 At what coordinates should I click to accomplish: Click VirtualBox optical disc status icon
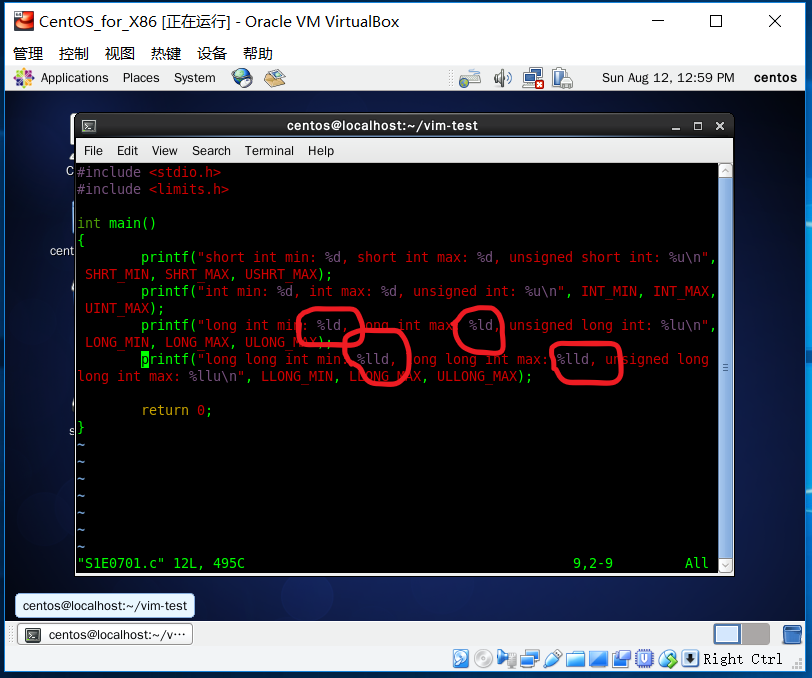click(483, 659)
